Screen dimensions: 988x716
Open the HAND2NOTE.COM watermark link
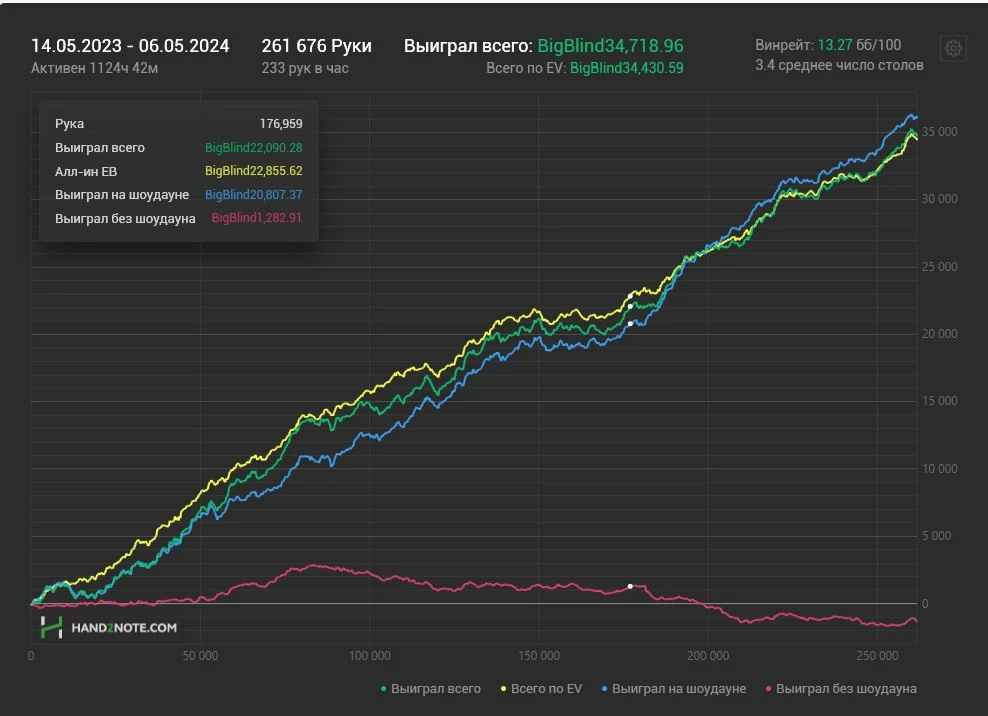[123, 628]
